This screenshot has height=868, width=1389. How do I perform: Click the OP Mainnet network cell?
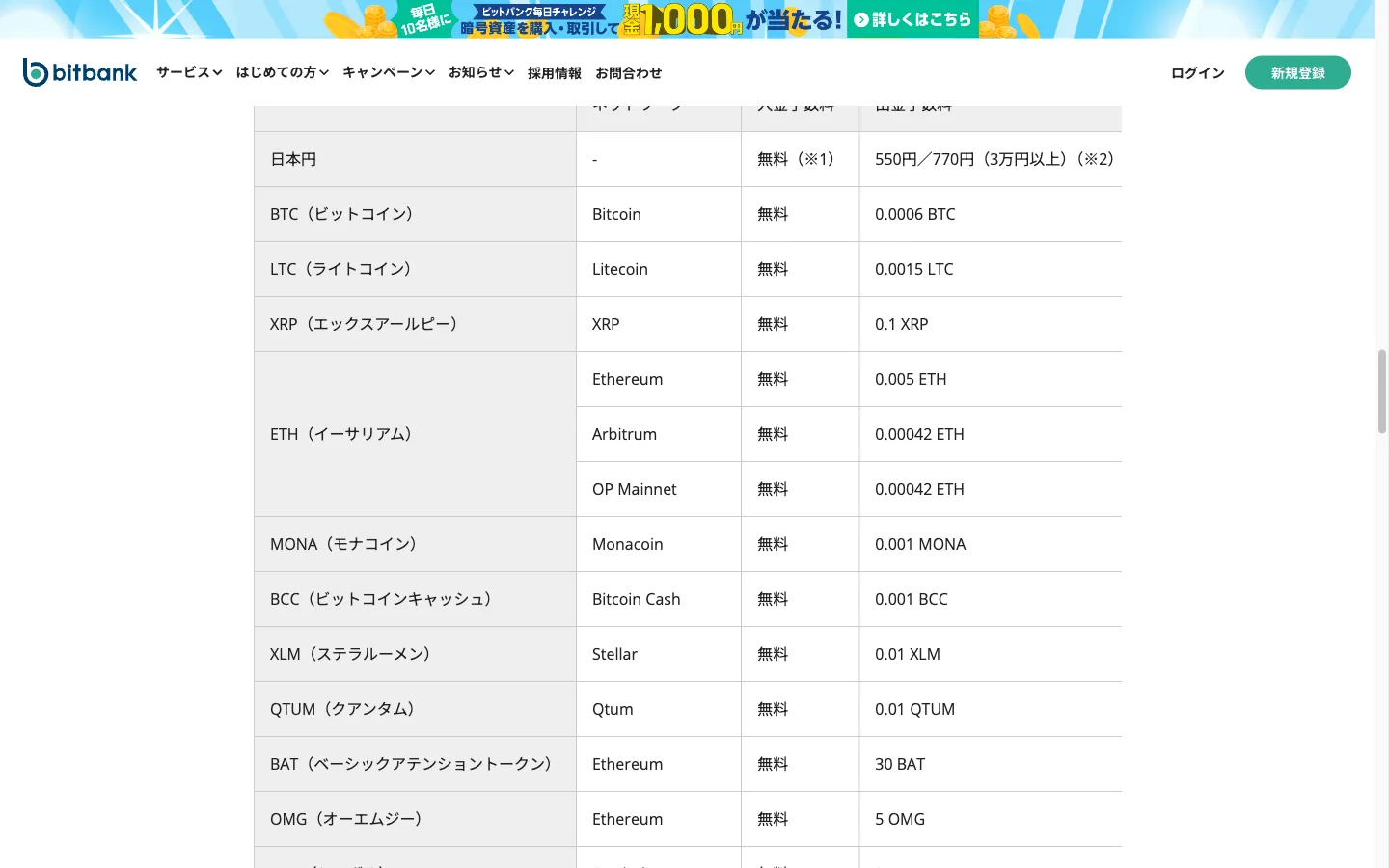(x=659, y=489)
